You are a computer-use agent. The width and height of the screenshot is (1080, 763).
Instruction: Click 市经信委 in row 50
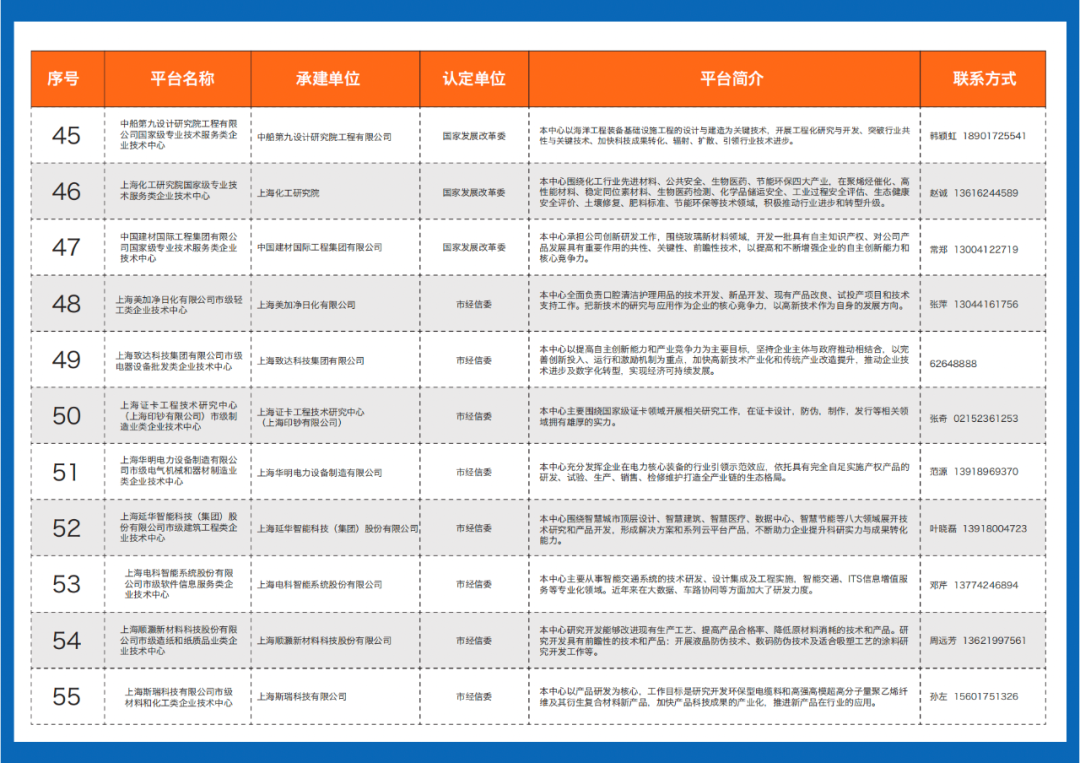tap(474, 416)
